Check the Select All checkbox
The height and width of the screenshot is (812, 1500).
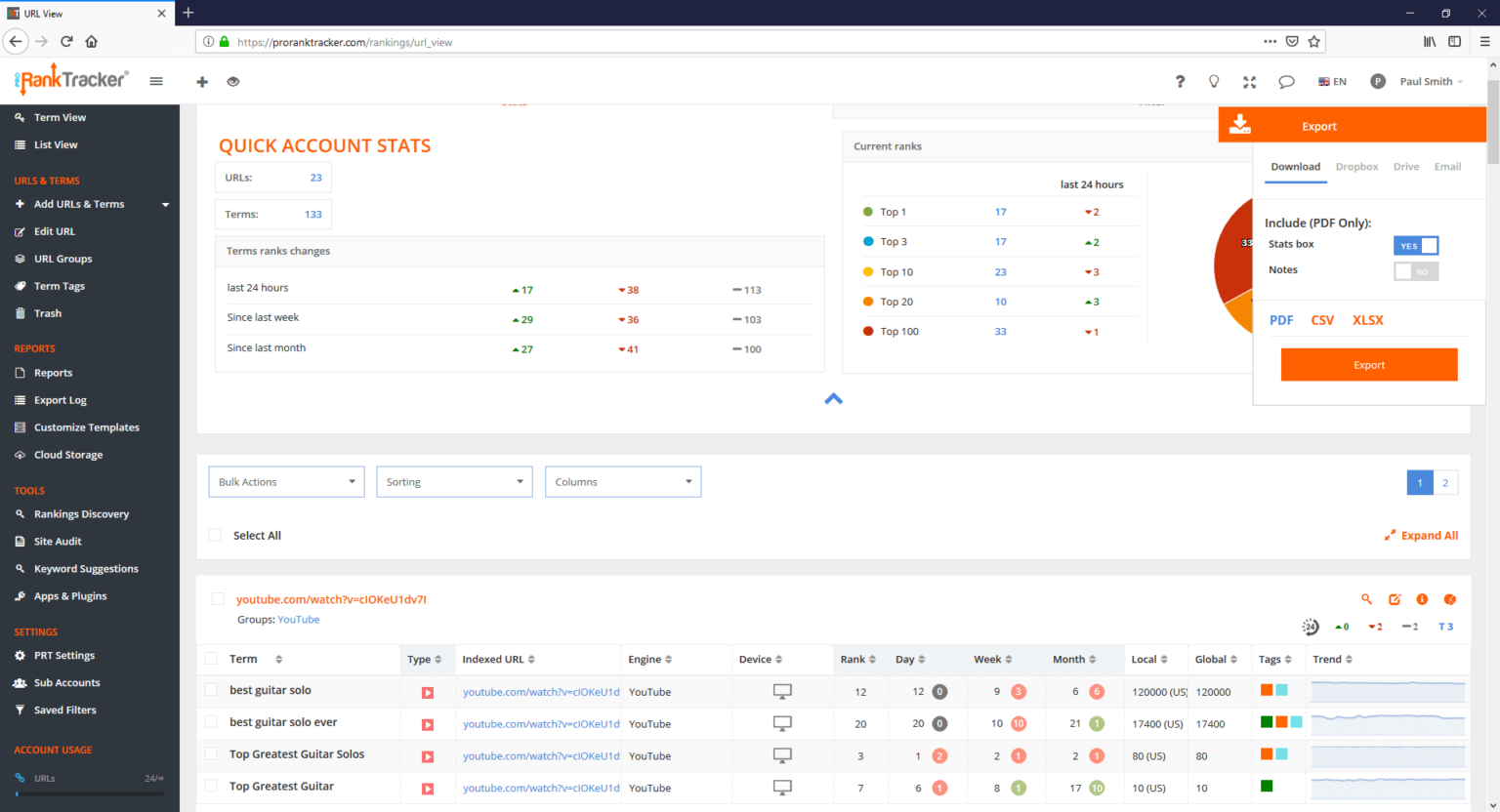click(x=215, y=535)
